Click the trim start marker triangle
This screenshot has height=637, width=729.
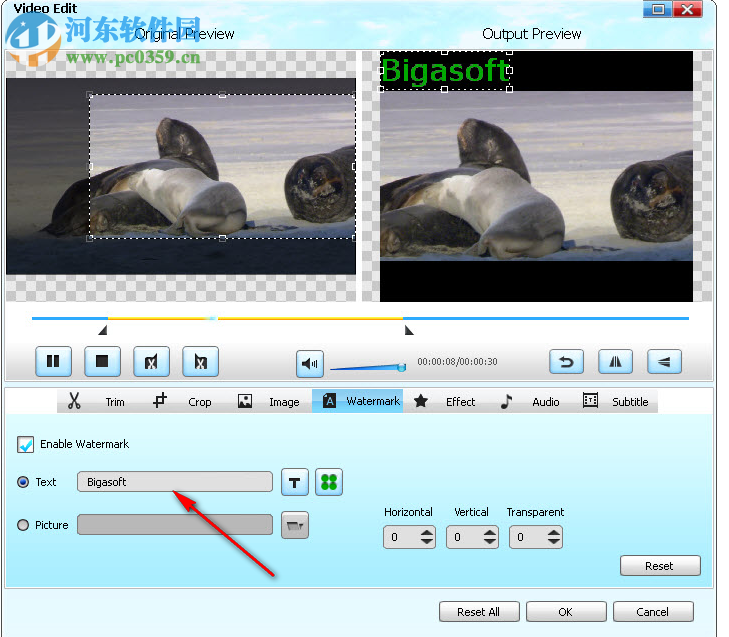click(103, 330)
